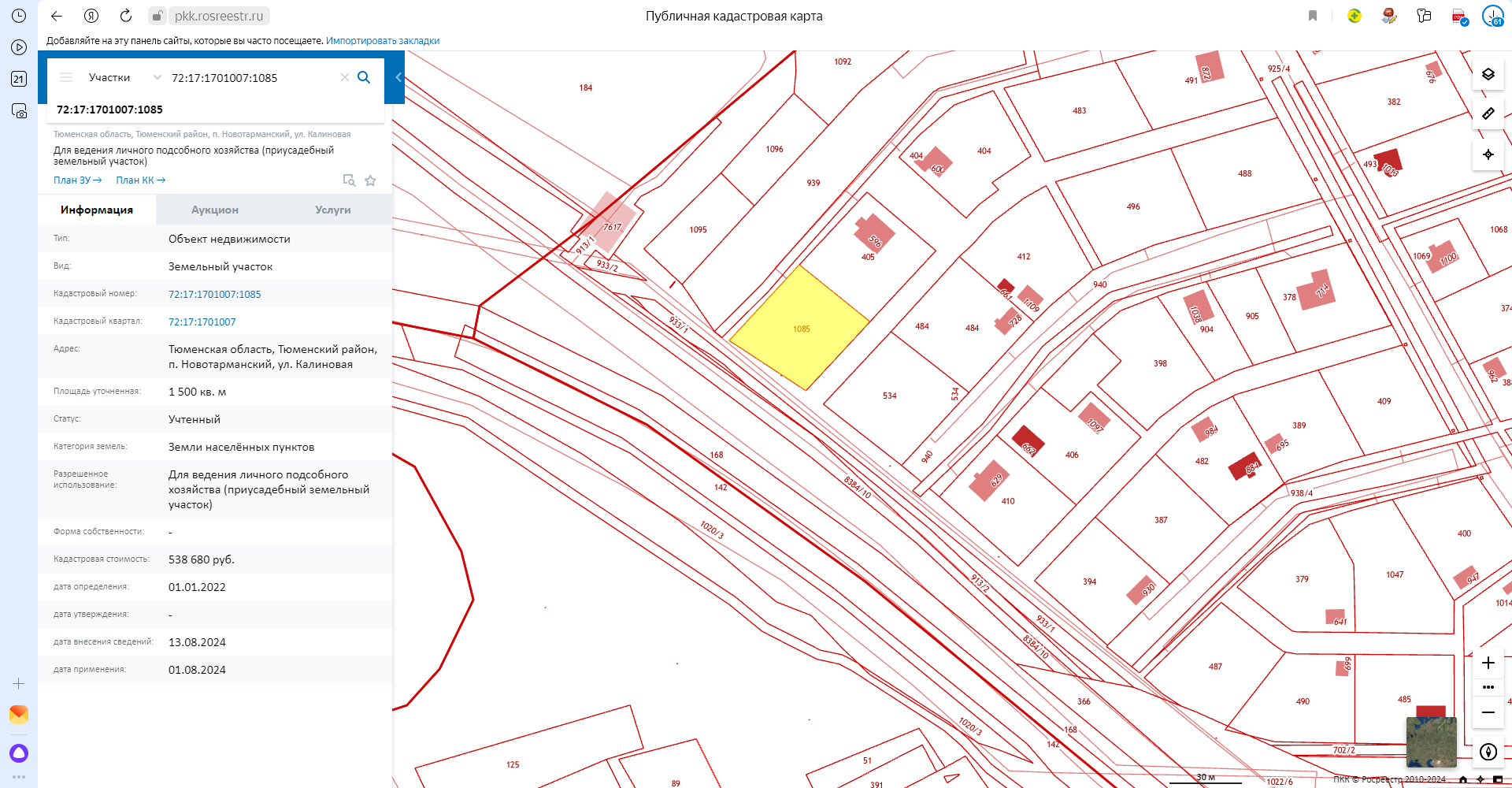Click the 1 500 кв. м area value
Viewport: 1512px width, 788px height.
point(197,392)
